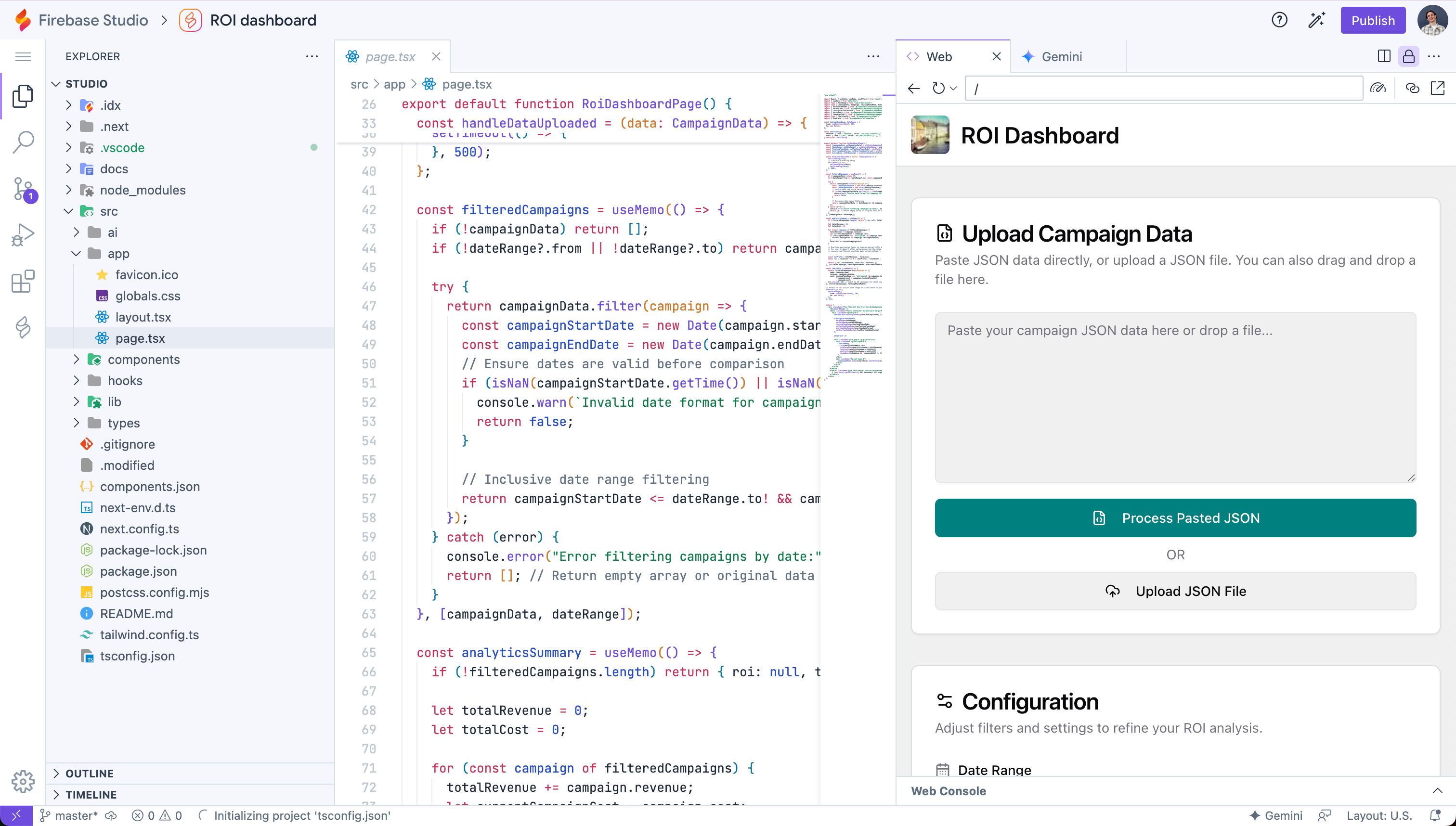1456x826 pixels.
Task: Click the campaign JSON paste textarea
Action: coord(1175,397)
